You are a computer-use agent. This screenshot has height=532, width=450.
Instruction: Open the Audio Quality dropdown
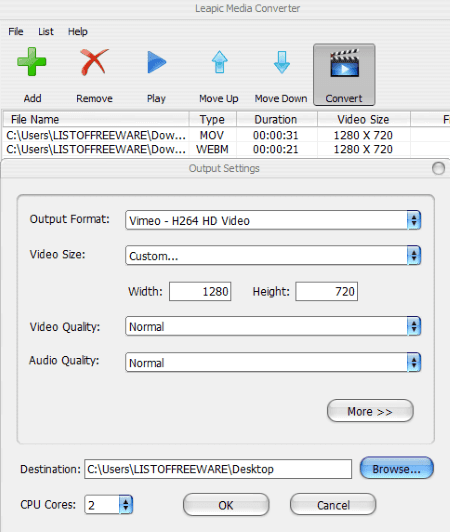pyautogui.click(x=273, y=362)
